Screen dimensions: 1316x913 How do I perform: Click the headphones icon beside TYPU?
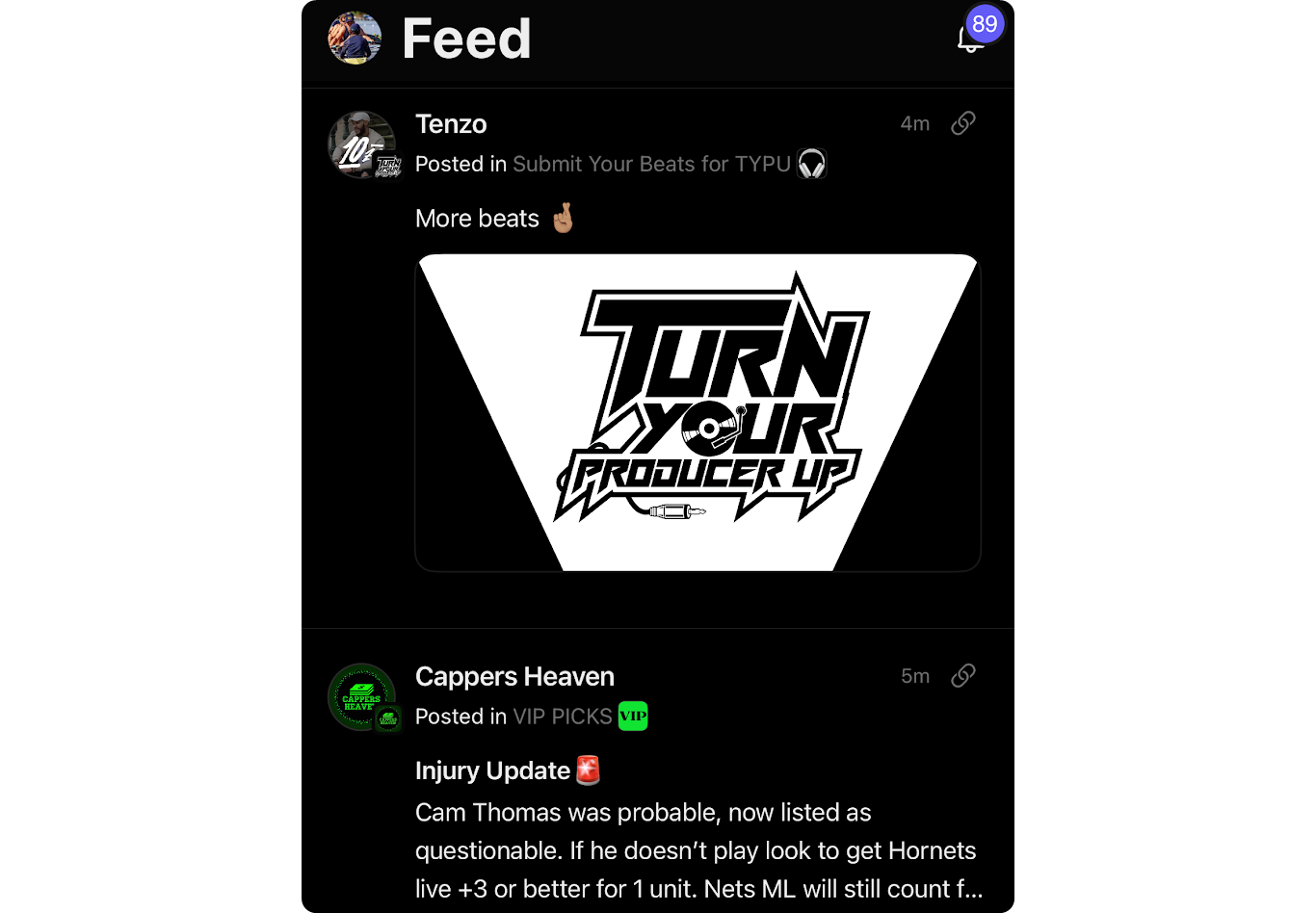[811, 164]
